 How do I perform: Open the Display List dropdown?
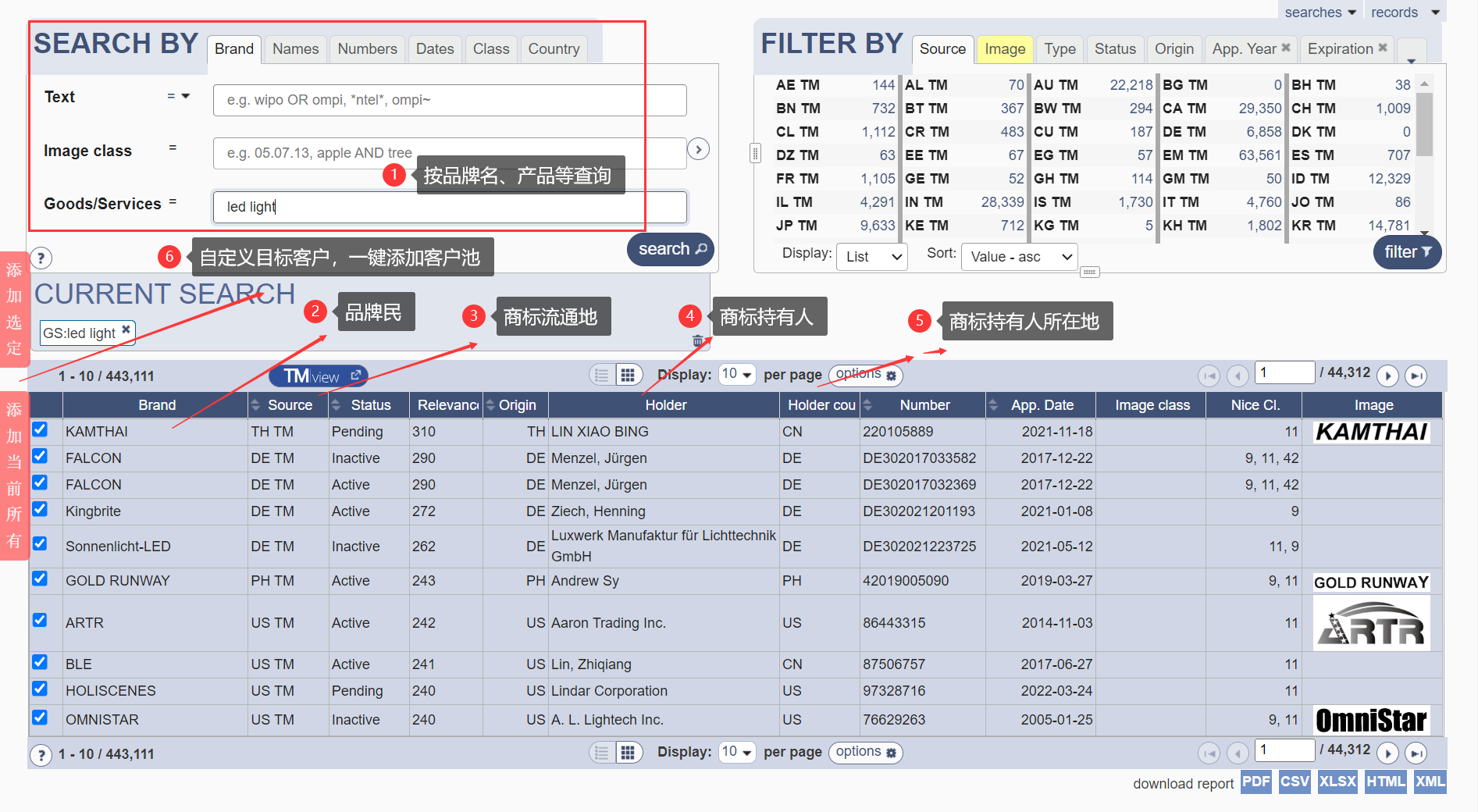coord(872,256)
